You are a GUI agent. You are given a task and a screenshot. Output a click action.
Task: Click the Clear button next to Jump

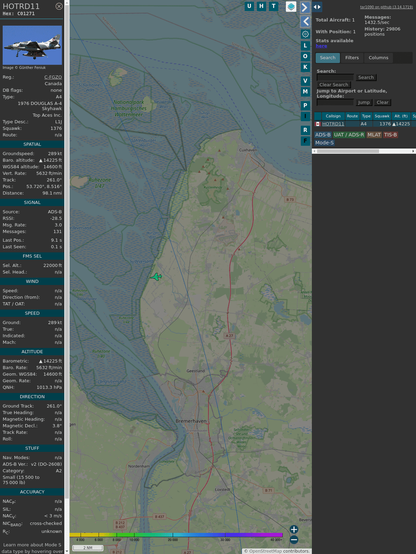pyautogui.click(x=382, y=102)
